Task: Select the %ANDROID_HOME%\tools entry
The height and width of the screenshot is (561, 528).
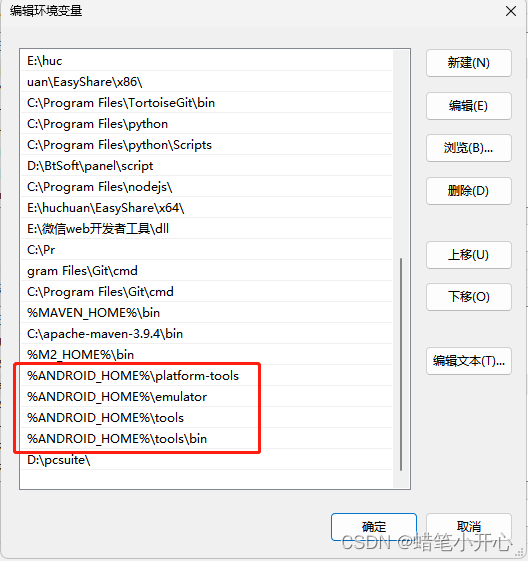Action: (207, 418)
